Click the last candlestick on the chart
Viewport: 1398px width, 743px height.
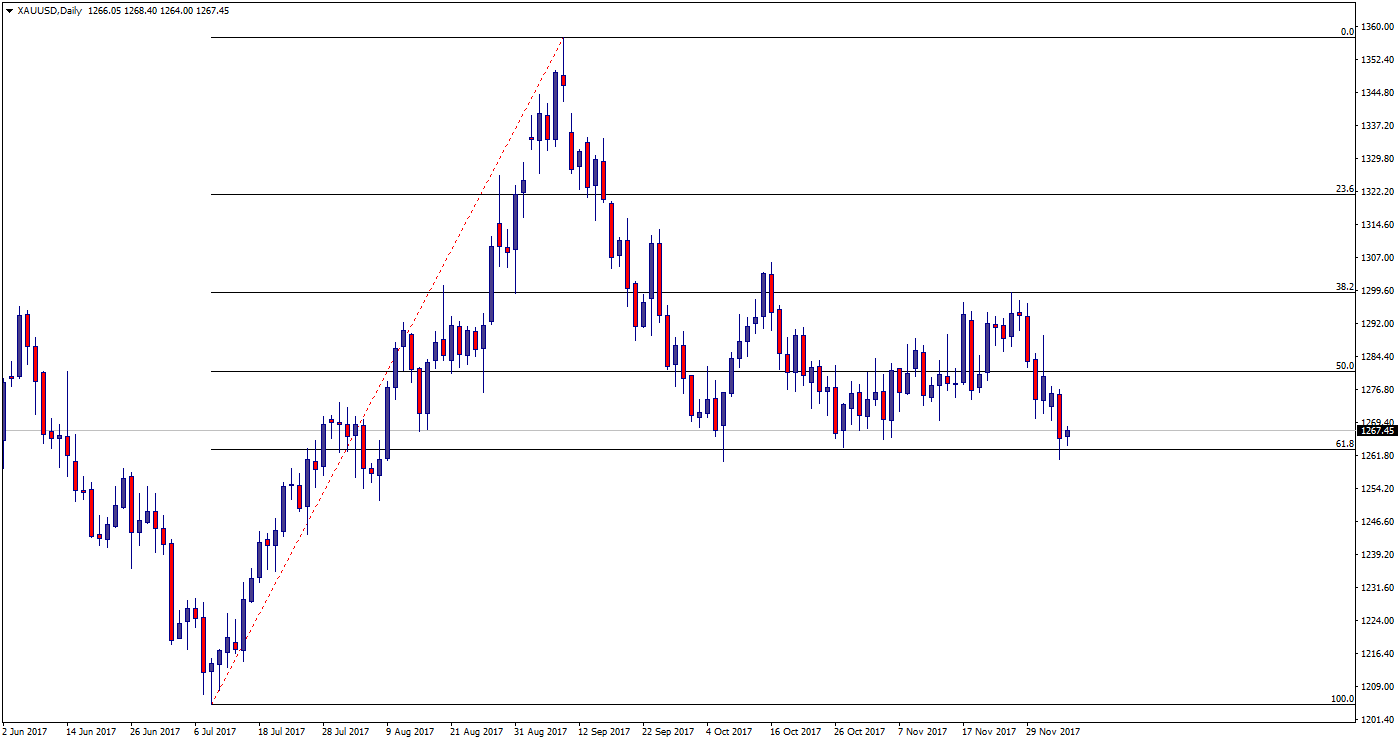pyautogui.click(x=1067, y=434)
